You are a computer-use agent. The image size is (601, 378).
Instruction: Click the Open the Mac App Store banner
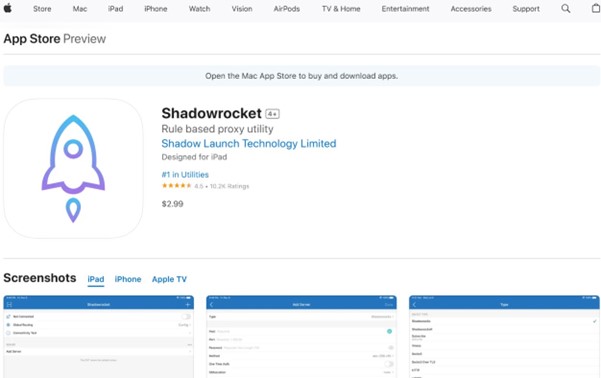(x=301, y=76)
